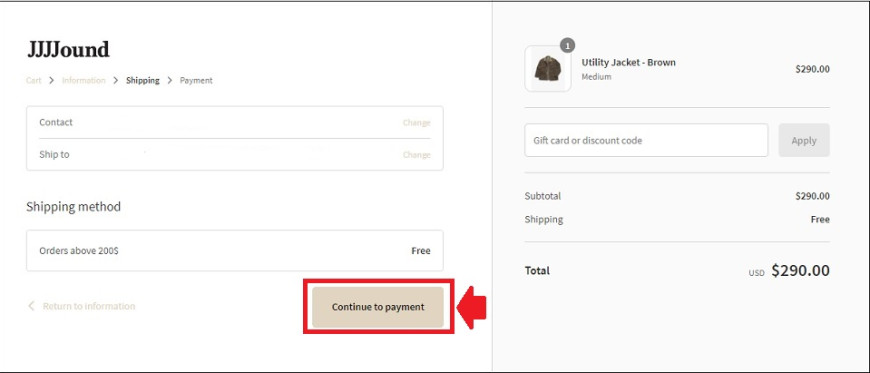Change the Contact details

point(416,123)
